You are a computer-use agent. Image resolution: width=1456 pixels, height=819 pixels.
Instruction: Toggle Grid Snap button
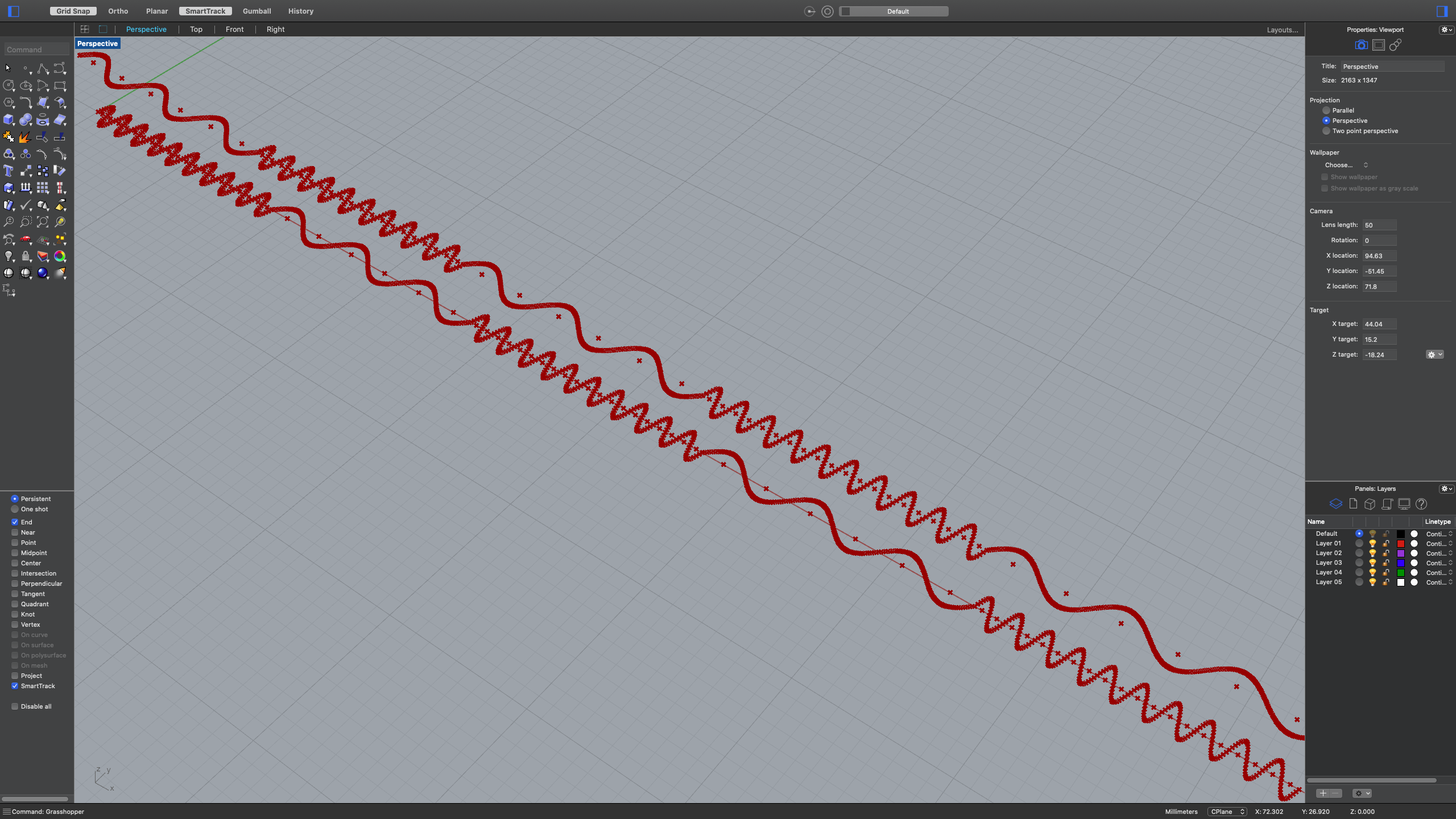pyautogui.click(x=73, y=11)
